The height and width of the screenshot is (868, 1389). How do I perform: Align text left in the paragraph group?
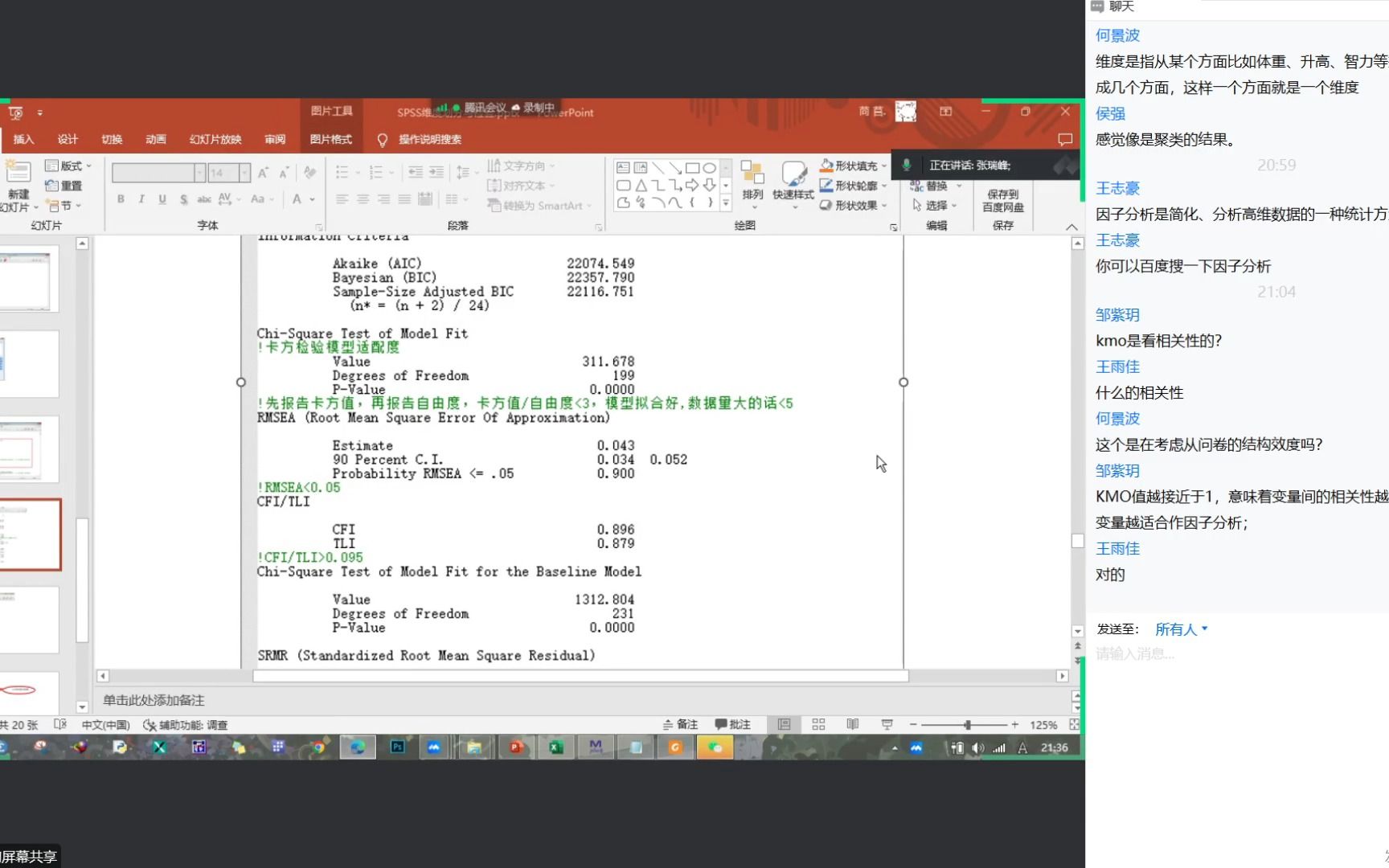click(x=342, y=199)
